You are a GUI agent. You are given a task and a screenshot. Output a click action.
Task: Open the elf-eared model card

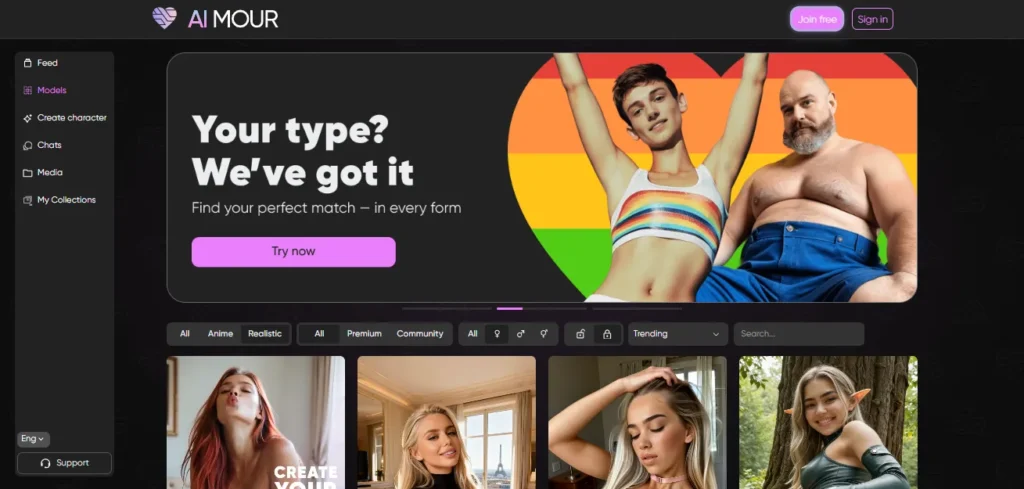pyautogui.click(x=828, y=422)
